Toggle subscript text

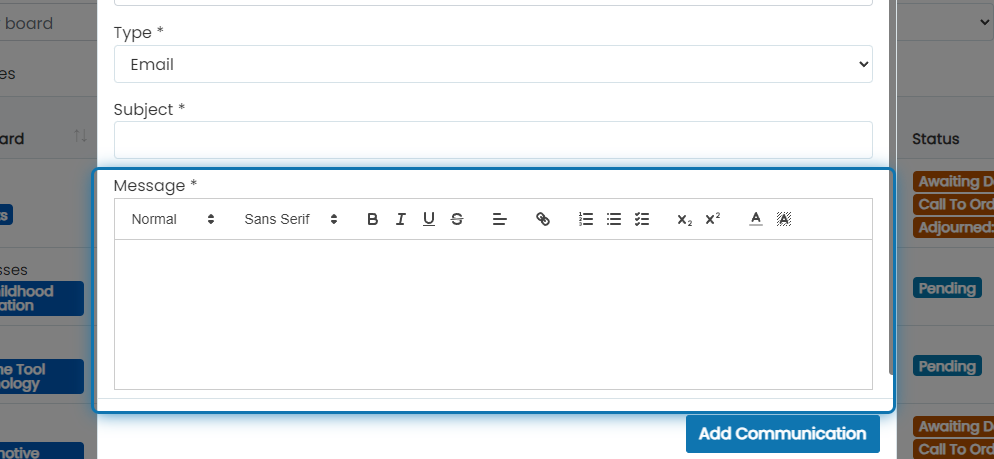click(685, 219)
